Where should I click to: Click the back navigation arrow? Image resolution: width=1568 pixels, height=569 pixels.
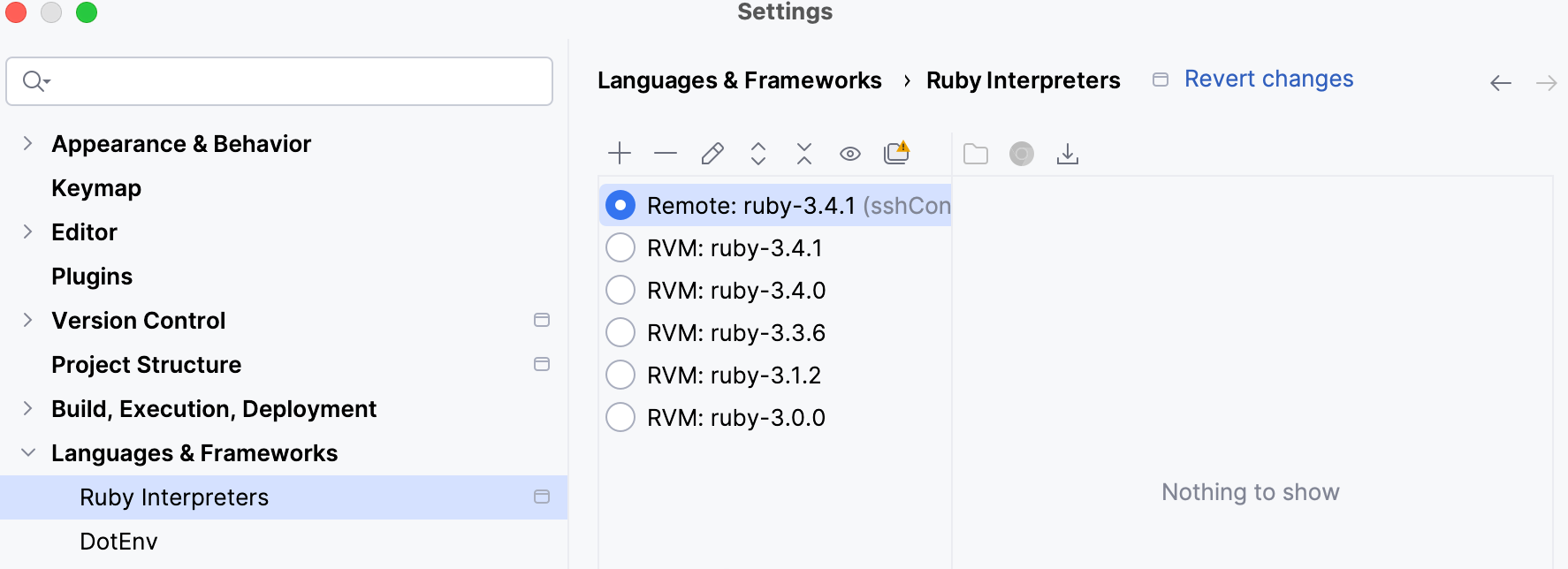coord(1500,82)
